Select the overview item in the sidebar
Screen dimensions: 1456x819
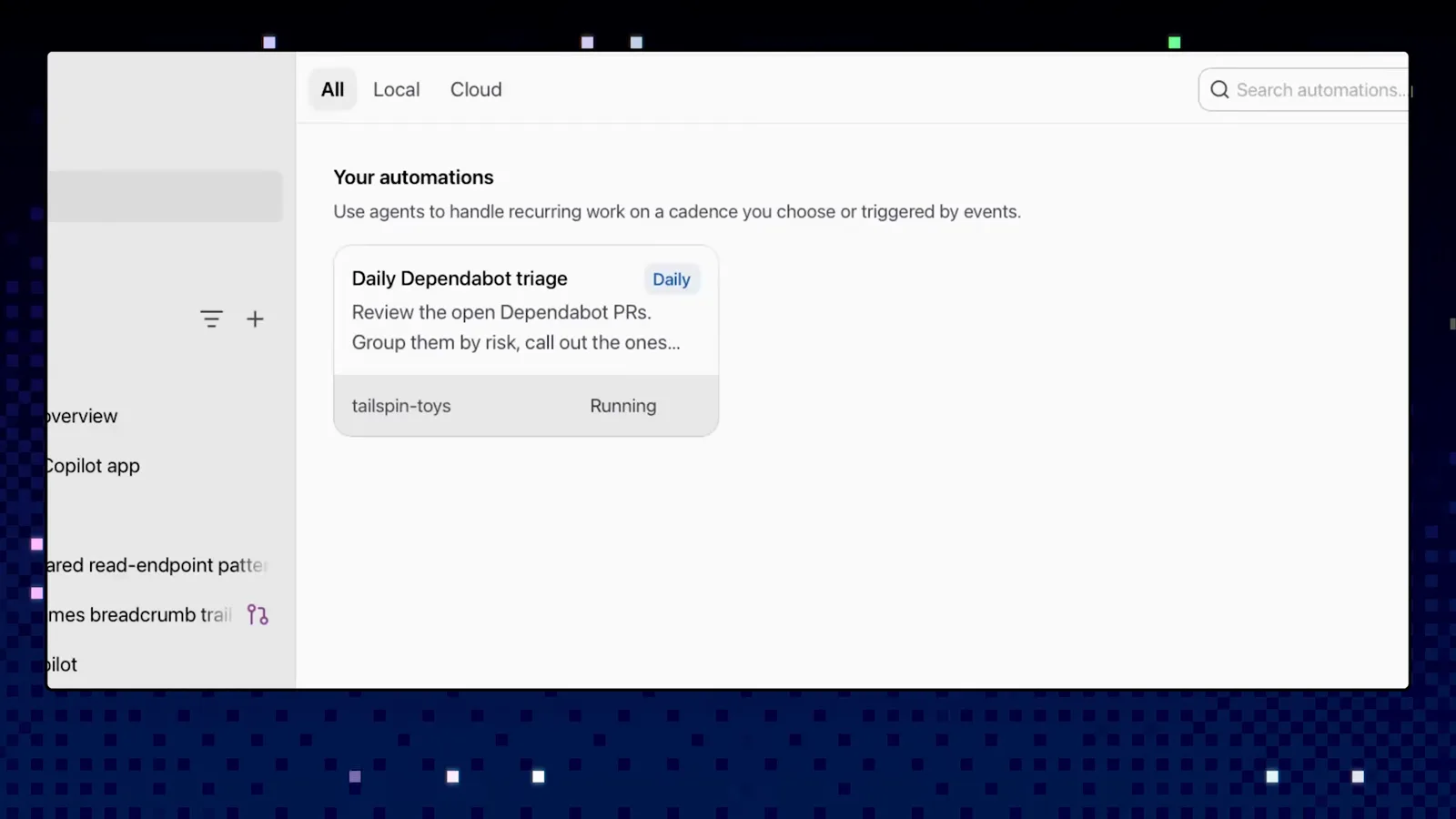tap(83, 416)
